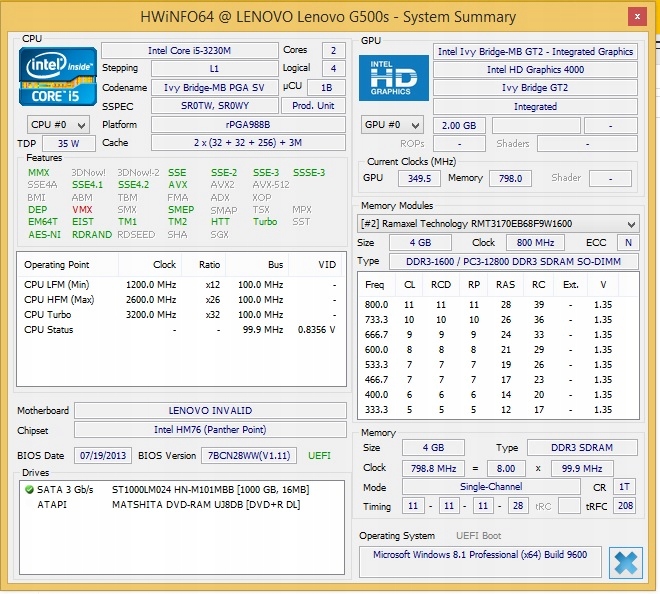Click the Prod. Unit field
Viewport: 660px width, 594px height.
click(x=313, y=106)
